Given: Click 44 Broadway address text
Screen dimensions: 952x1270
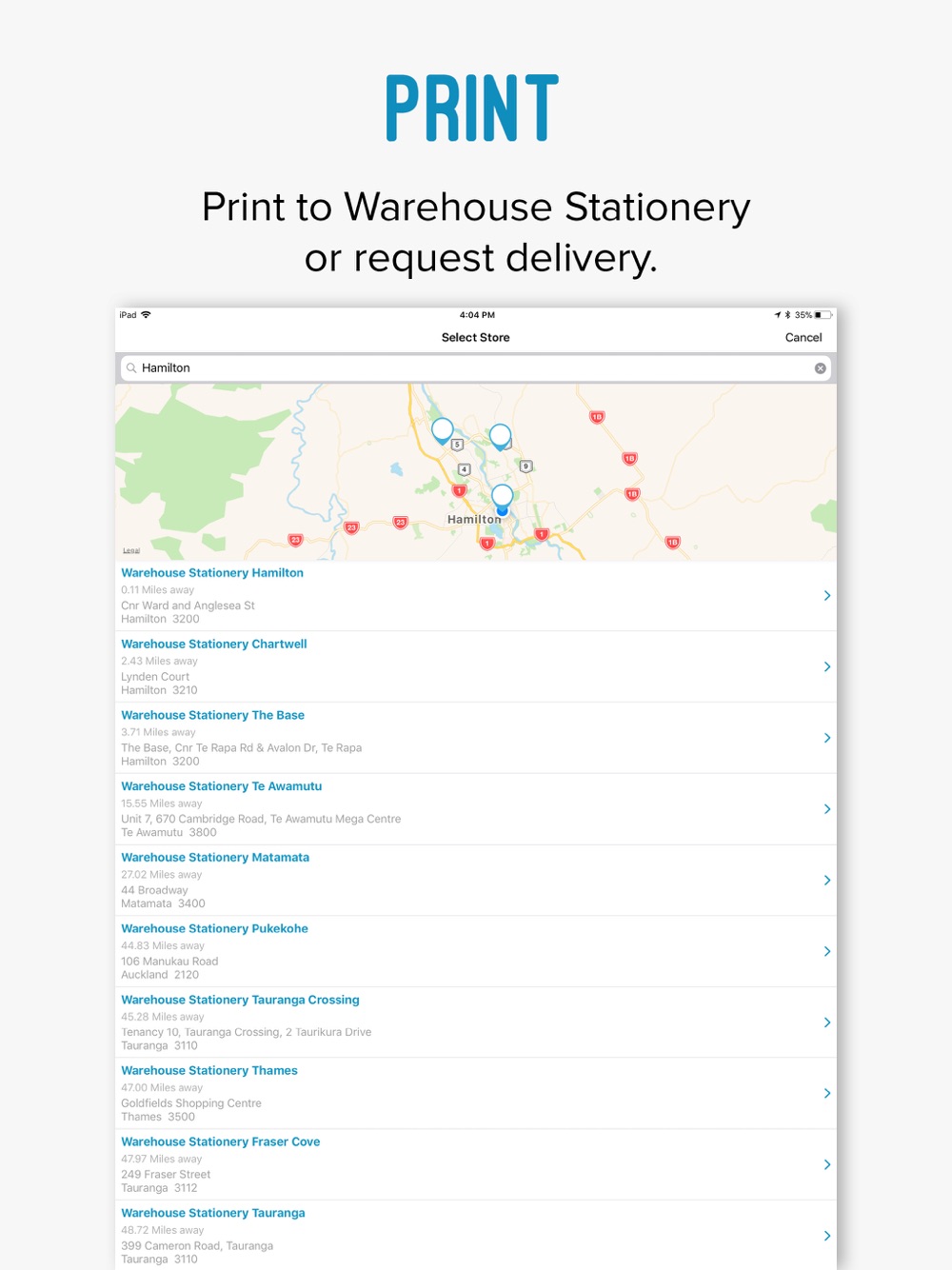Looking at the screenshot, I should 154,890.
